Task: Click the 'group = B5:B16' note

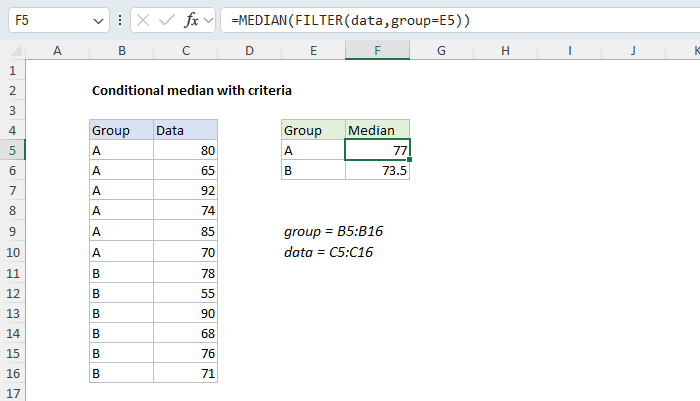Action: point(333,231)
